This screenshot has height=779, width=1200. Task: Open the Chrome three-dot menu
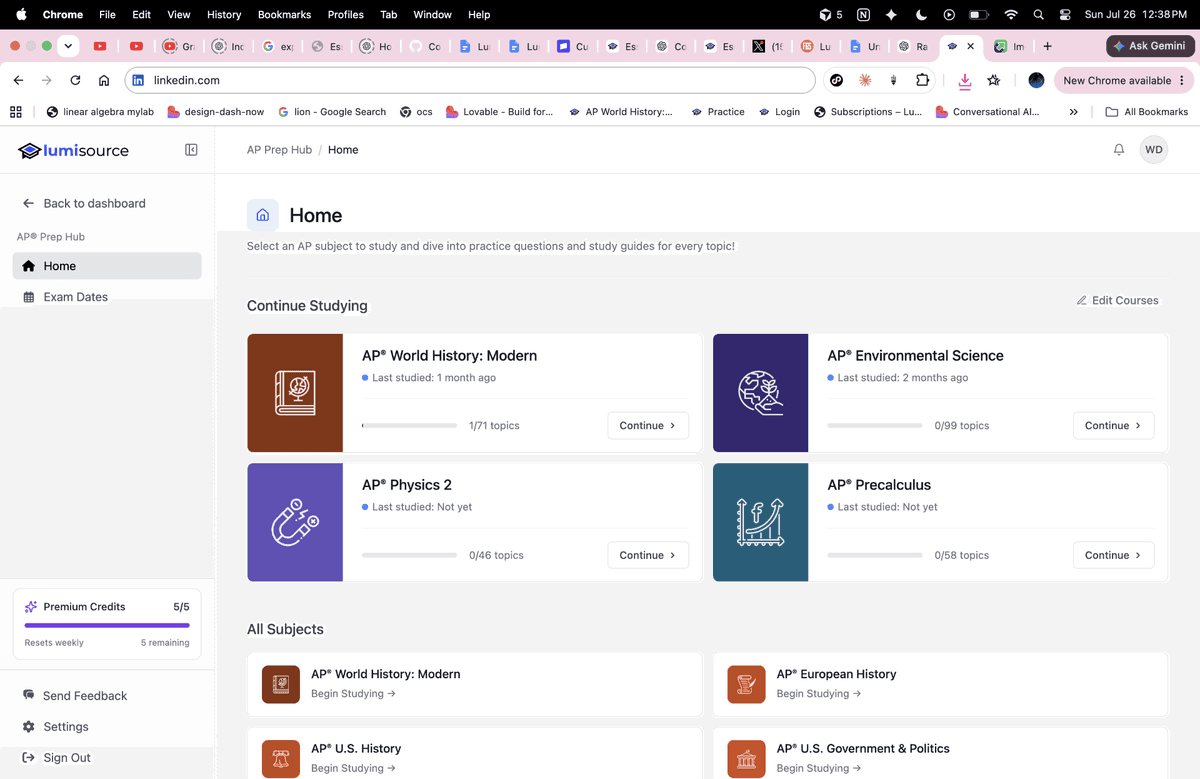click(1182, 80)
